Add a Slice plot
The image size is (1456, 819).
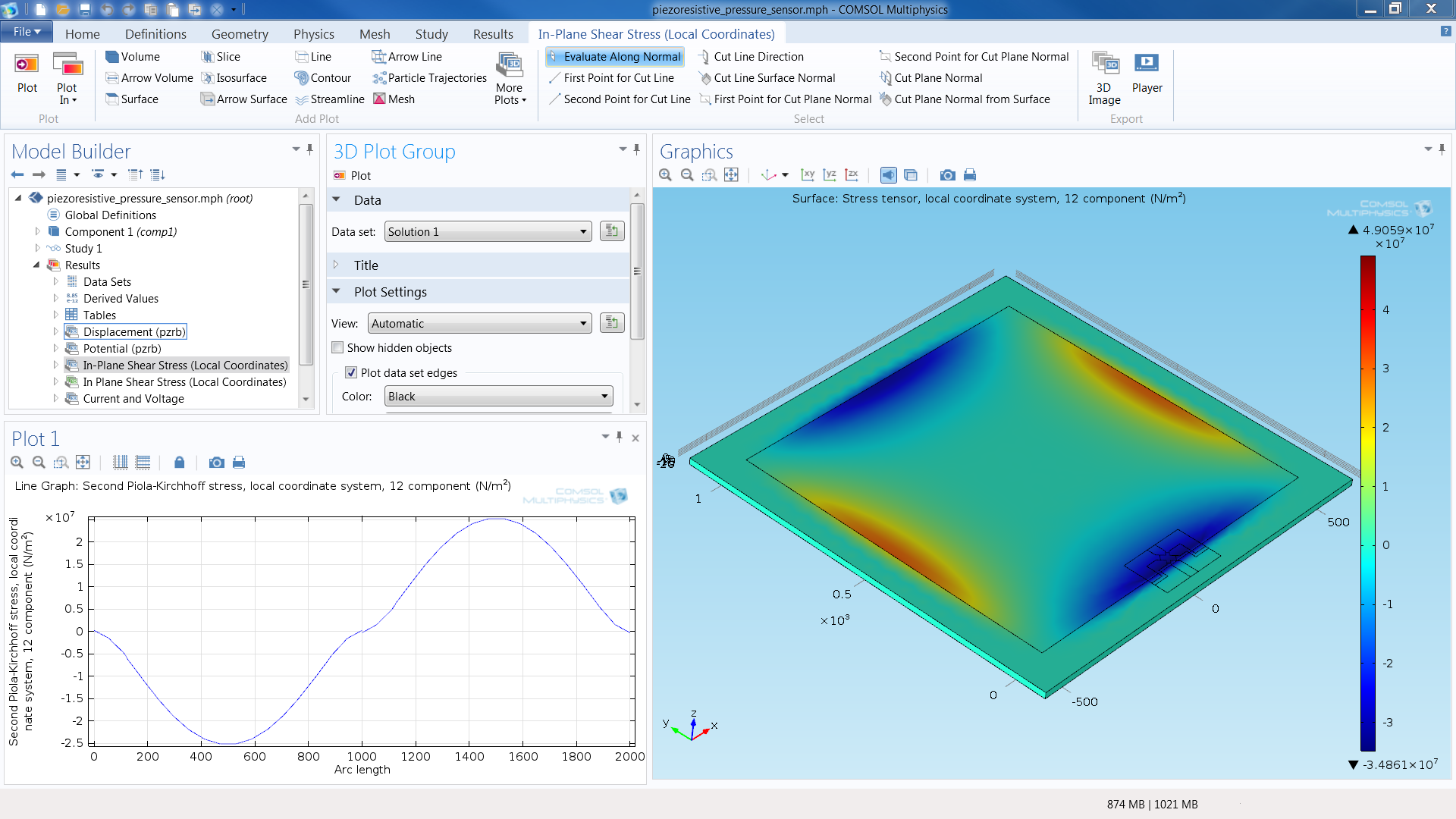(x=221, y=57)
